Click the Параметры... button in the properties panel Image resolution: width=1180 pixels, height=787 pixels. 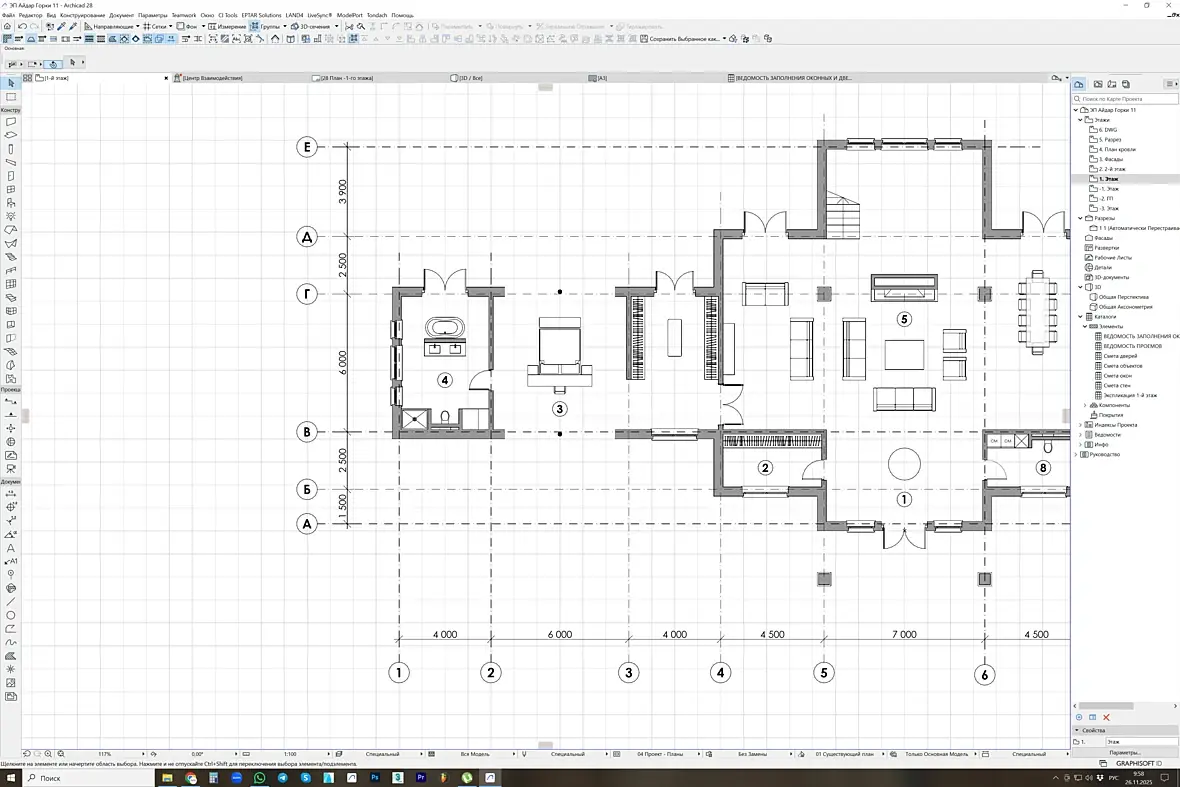(1125, 752)
